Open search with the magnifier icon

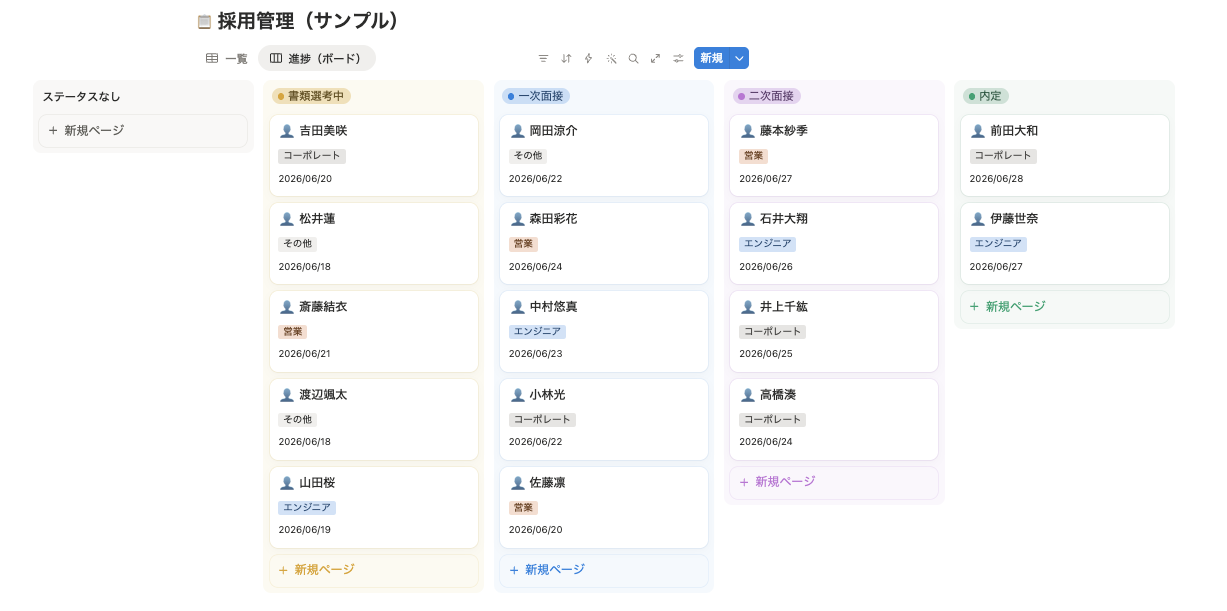pos(633,58)
